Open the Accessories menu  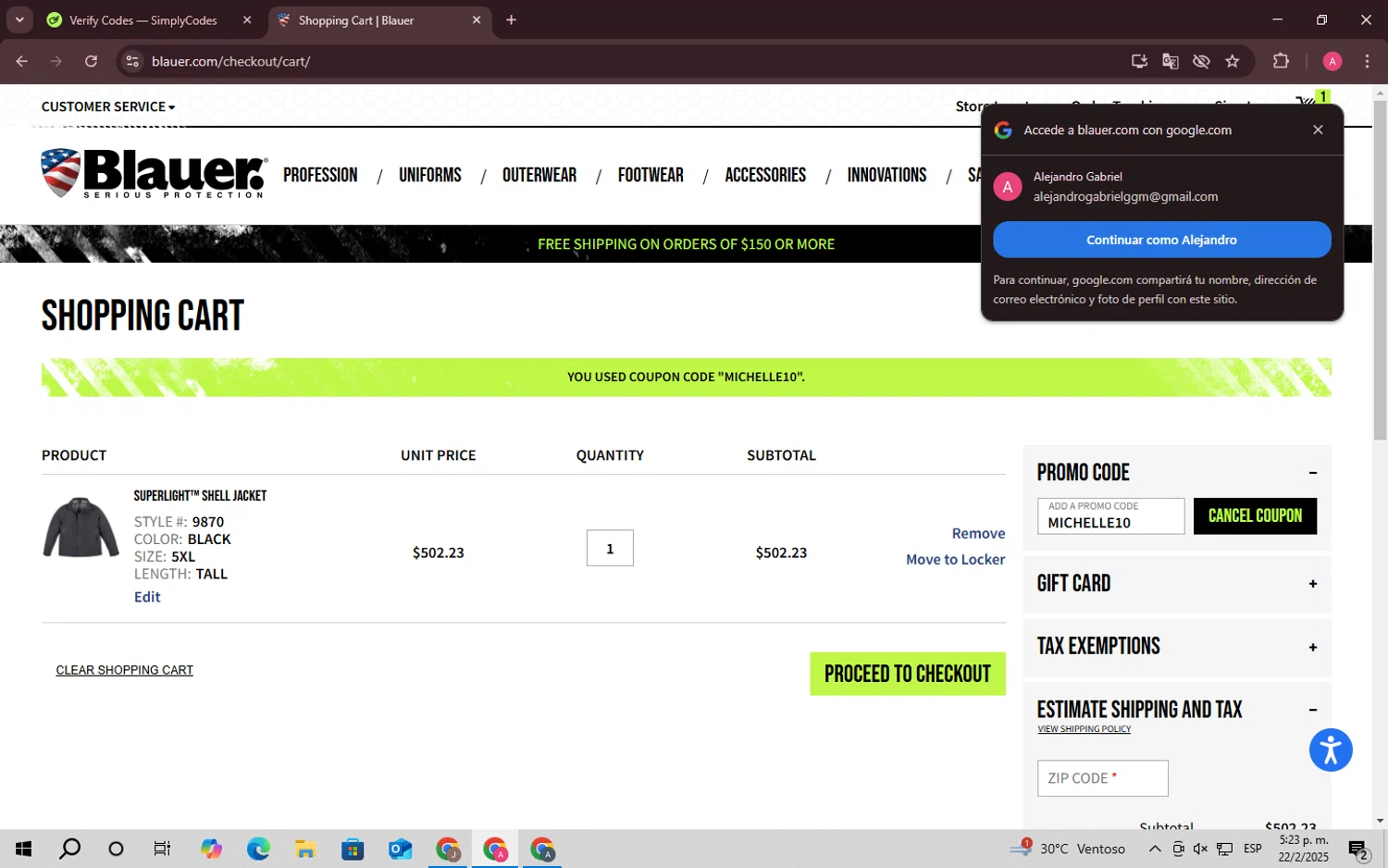coord(765,175)
